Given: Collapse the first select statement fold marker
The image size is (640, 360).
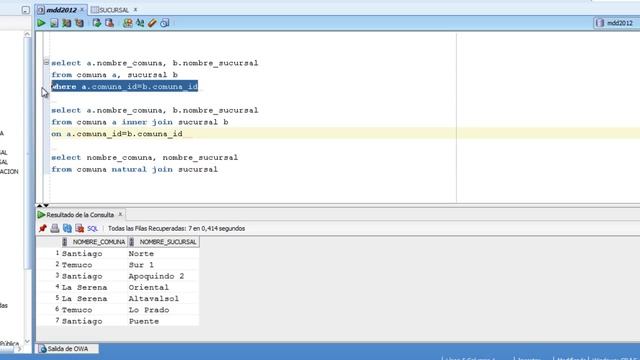Looking at the screenshot, I should click(46, 62).
